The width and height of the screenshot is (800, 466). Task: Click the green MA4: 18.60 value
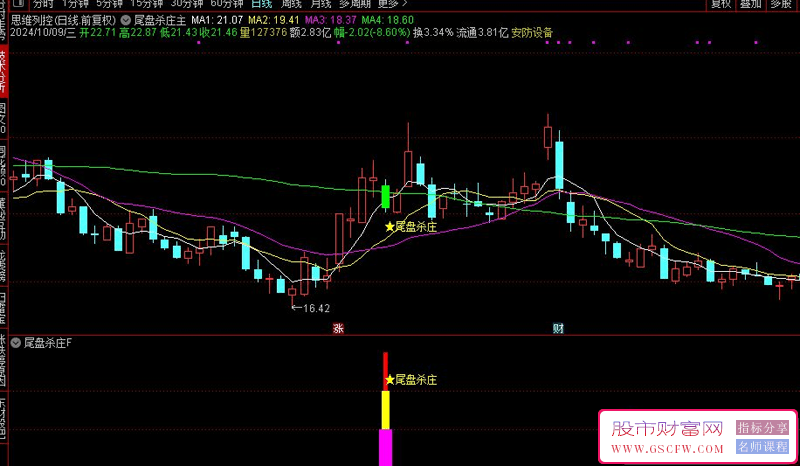click(388, 20)
